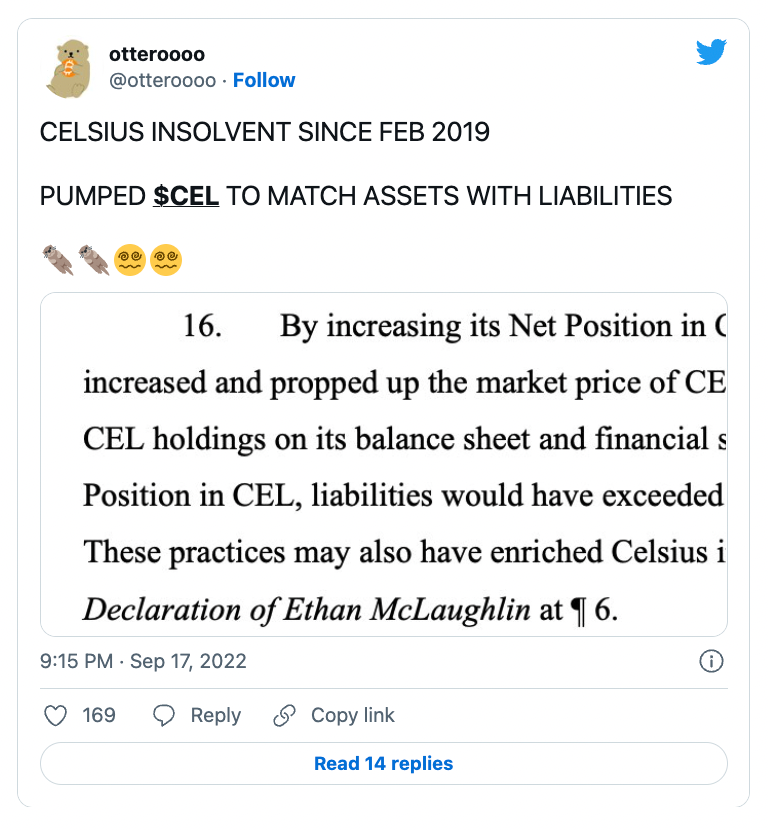Click the 169 likes count
Viewport: 768px width, 830px height.
coord(99,715)
